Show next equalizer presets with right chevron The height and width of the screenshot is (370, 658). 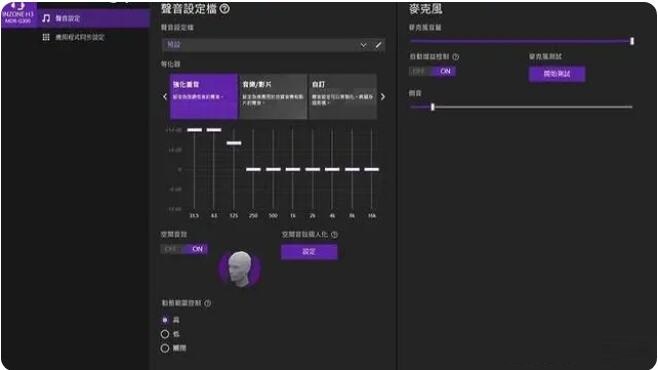pyautogui.click(x=382, y=97)
